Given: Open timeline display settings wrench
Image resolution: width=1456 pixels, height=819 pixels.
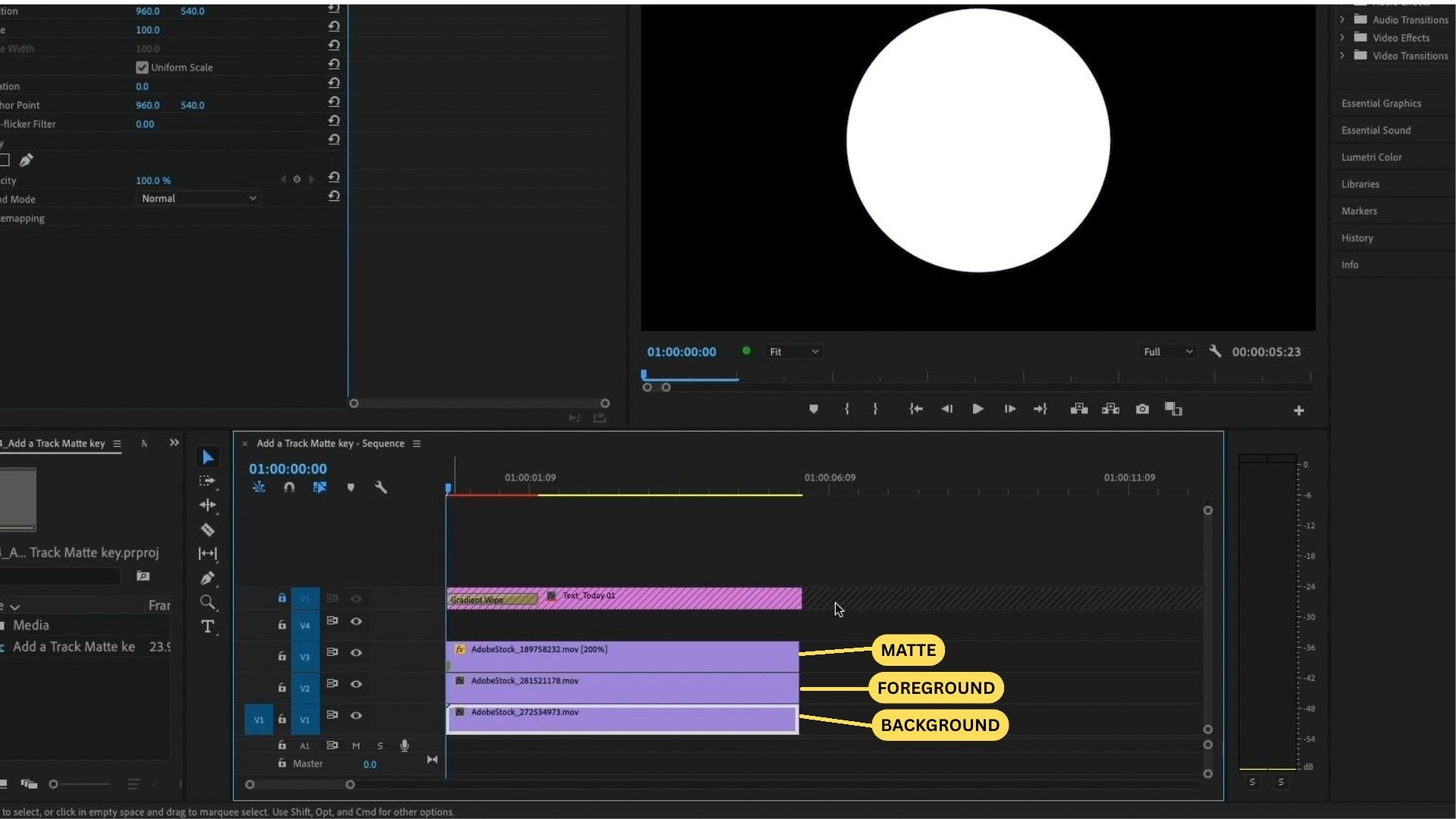Looking at the screenshot, I should pos(381,488).
